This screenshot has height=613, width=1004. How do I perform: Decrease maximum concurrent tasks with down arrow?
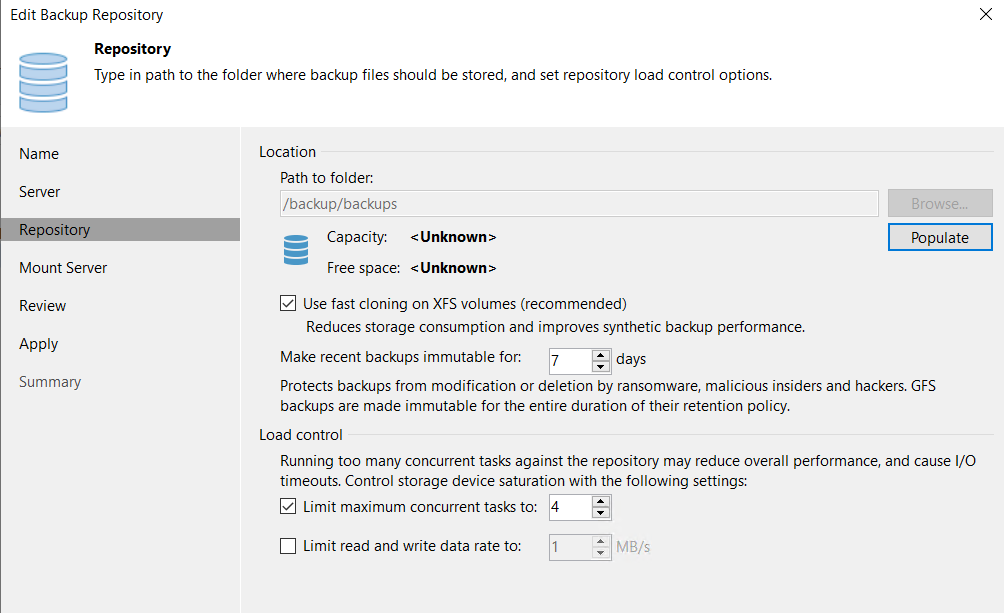tap(600, 513)
